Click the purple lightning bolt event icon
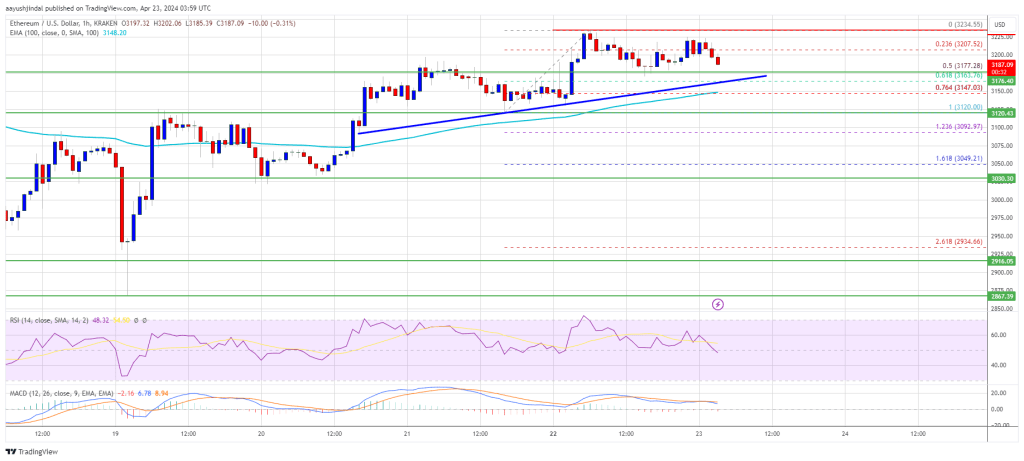The width and height of the screenshot is (1024, 461). pos(718,304)
